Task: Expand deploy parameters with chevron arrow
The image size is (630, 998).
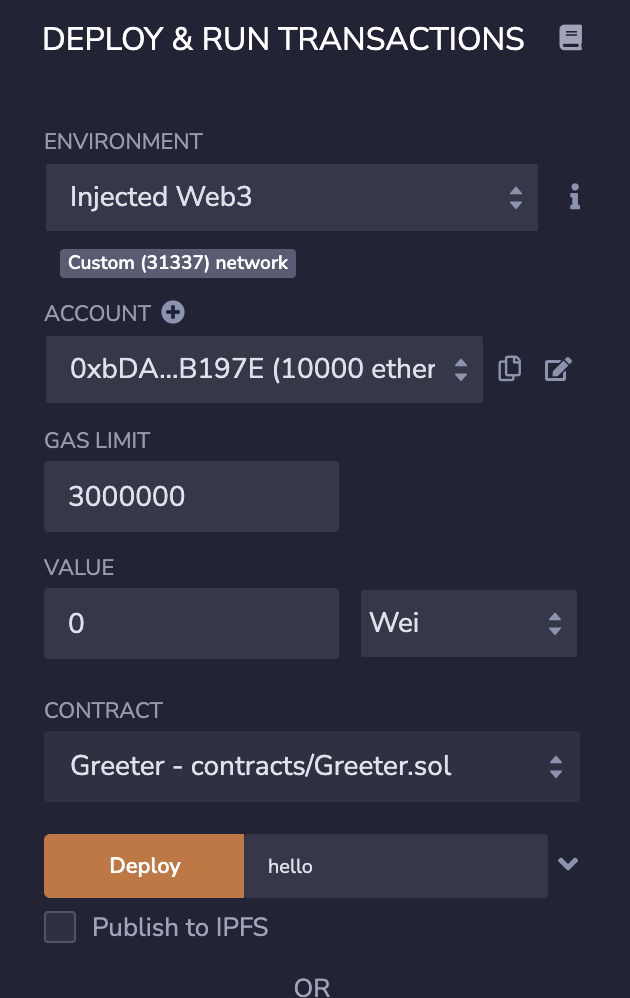Action: 568,864
